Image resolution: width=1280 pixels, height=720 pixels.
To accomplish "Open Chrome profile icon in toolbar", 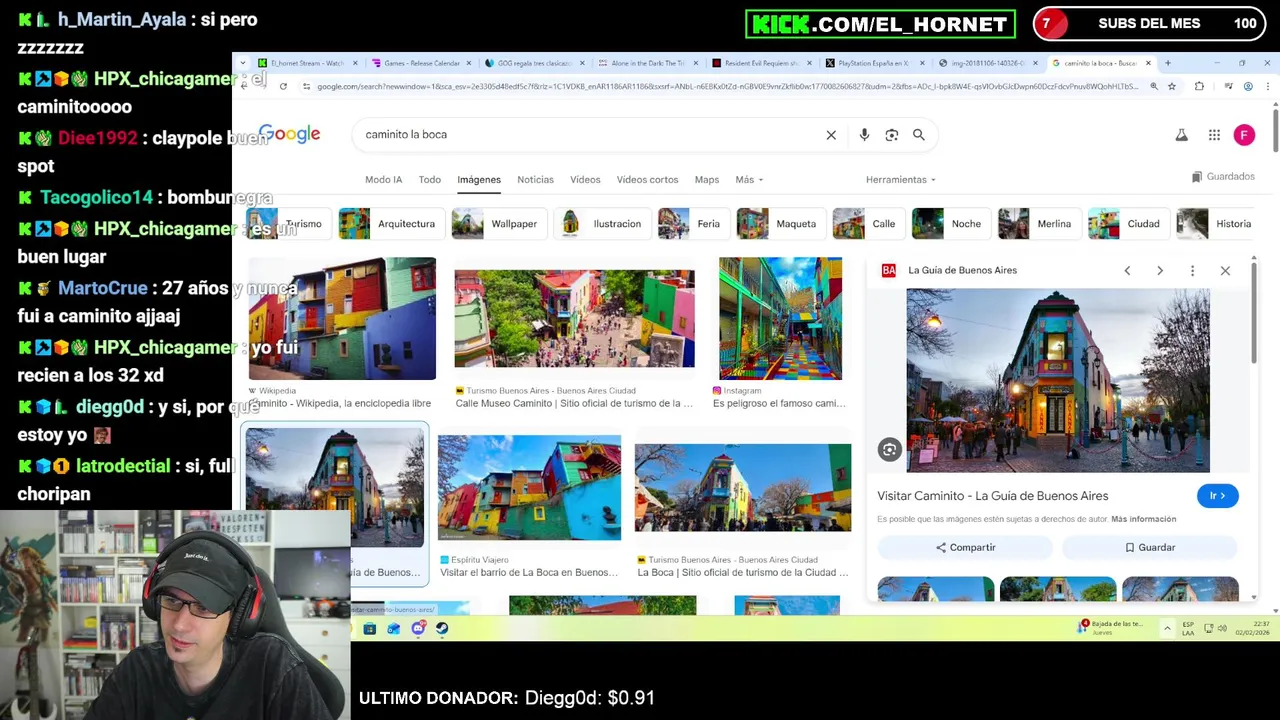I will pyautogui.click(x=1248, y=87).
